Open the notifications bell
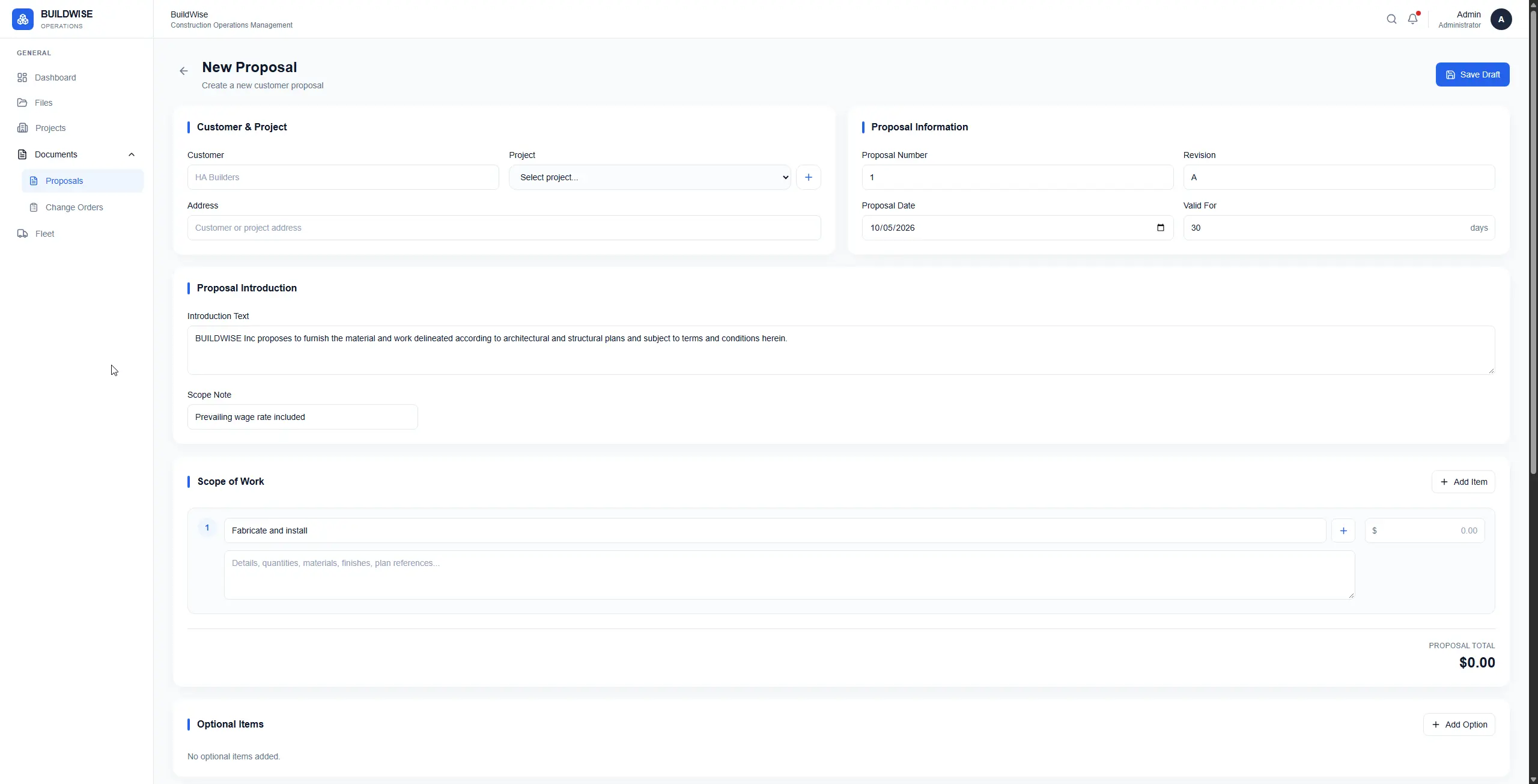 tap(1413, 19)
